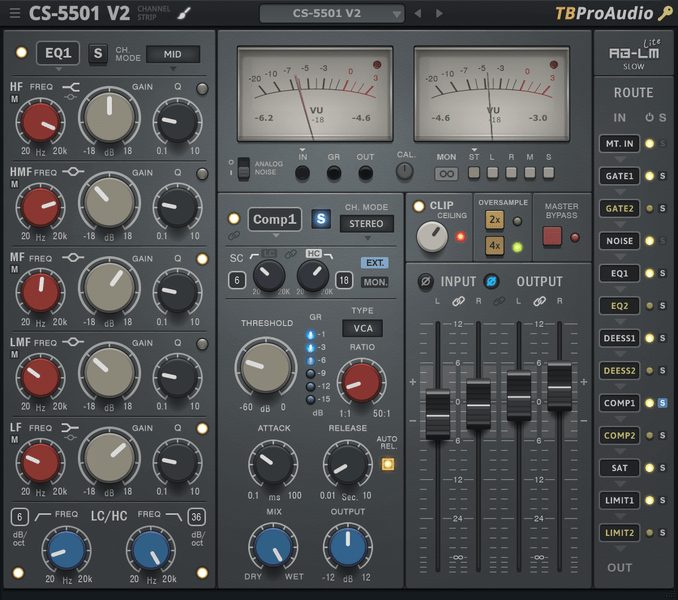
Task: Toggle the CLIP power LED
Action: (418, 206)
